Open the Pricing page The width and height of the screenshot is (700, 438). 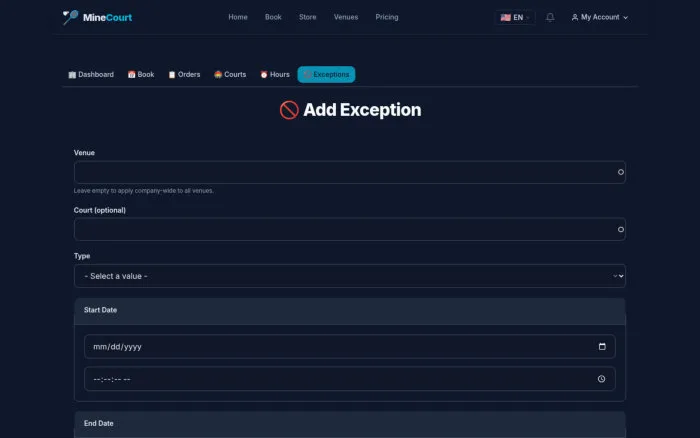pos(387,17)
